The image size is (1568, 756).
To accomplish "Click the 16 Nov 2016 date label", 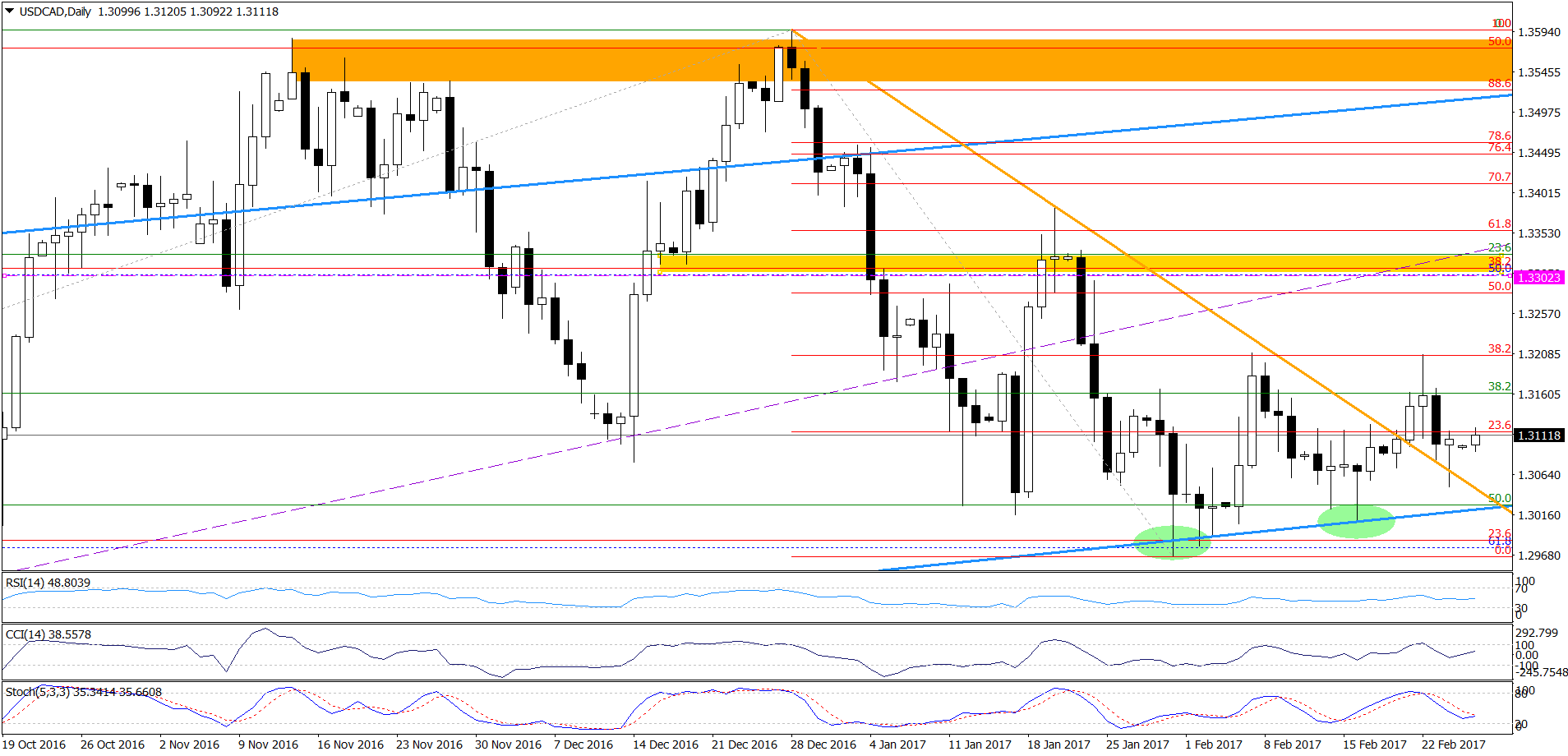I will pyautogui.click(x=350, y=744).
